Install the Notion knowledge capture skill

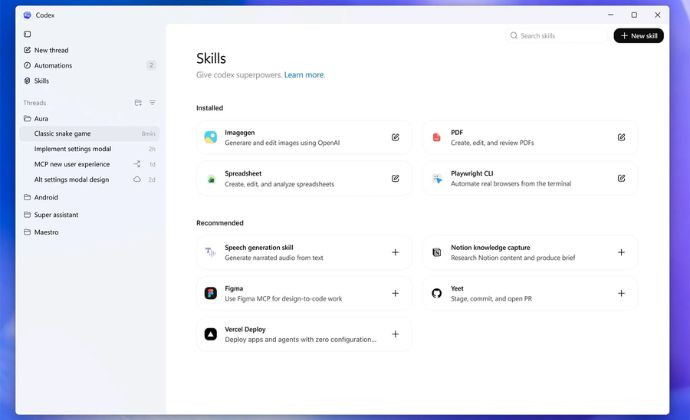[x=621, y=253]
